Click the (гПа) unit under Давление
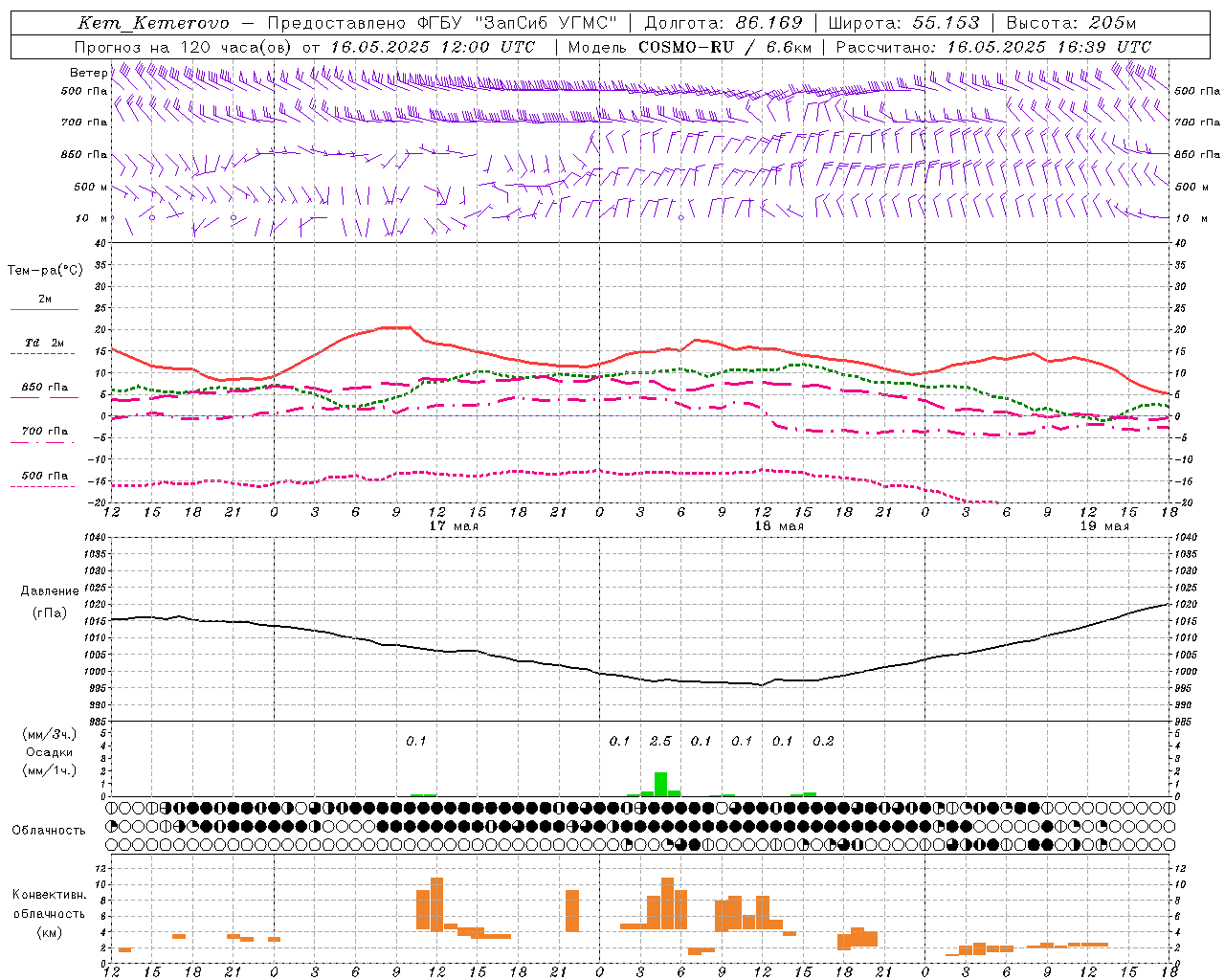Screen dimensions: 1225x980 click(50, 613)
